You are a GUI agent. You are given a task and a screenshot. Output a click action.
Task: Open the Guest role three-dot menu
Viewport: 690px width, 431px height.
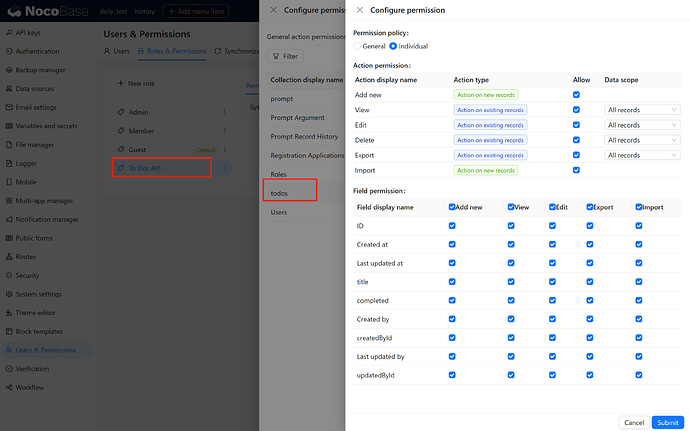pyautogui.click(x=224, y=150)
